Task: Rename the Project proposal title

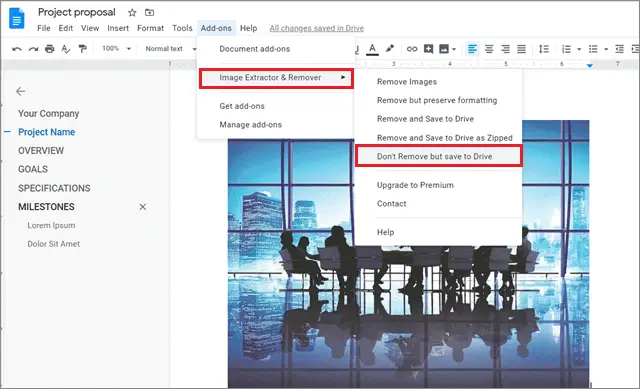Action: (77, 12)
